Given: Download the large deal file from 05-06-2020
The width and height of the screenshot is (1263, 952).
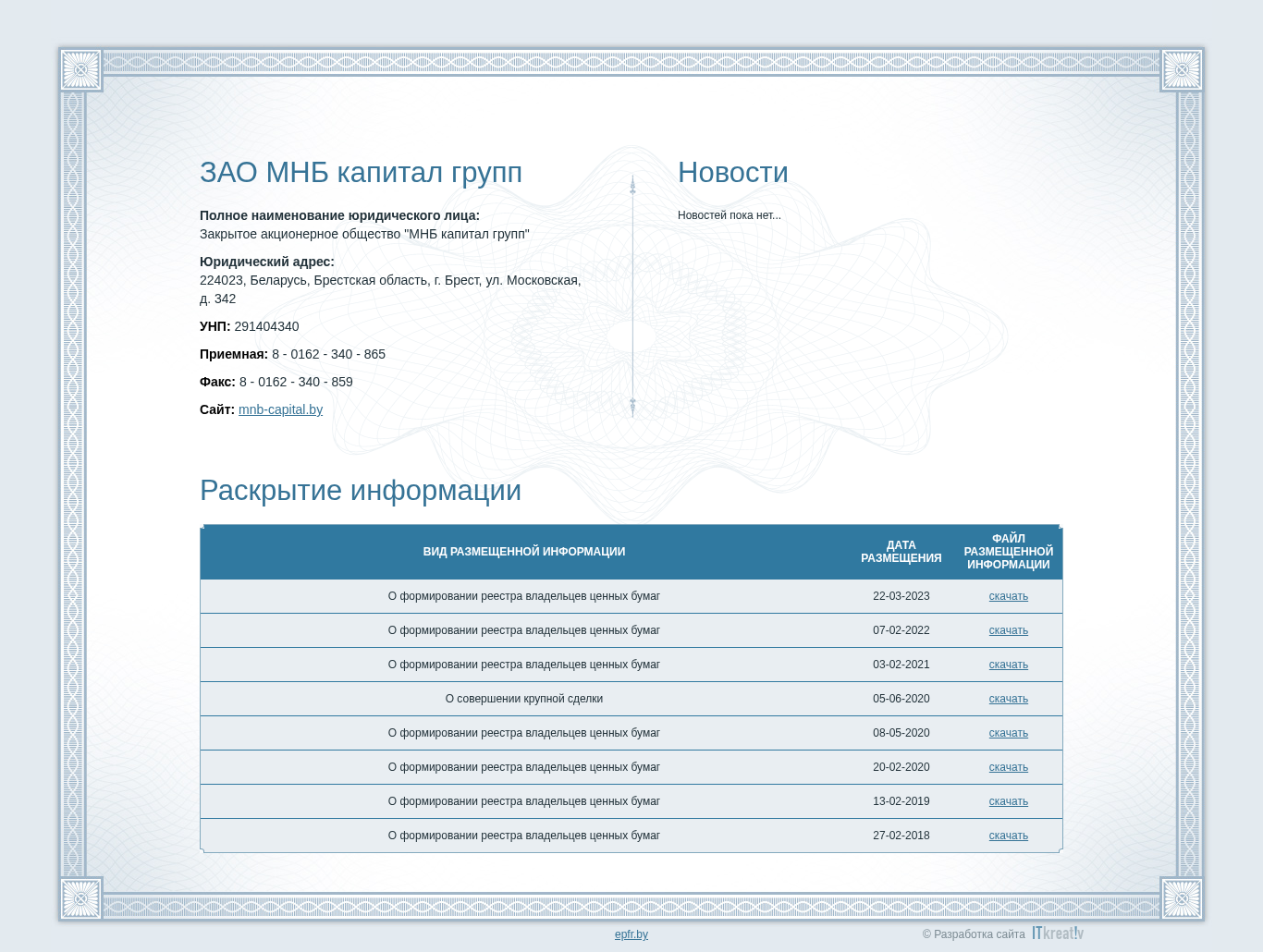Looking at the screenshot, I should [1008, 699].
